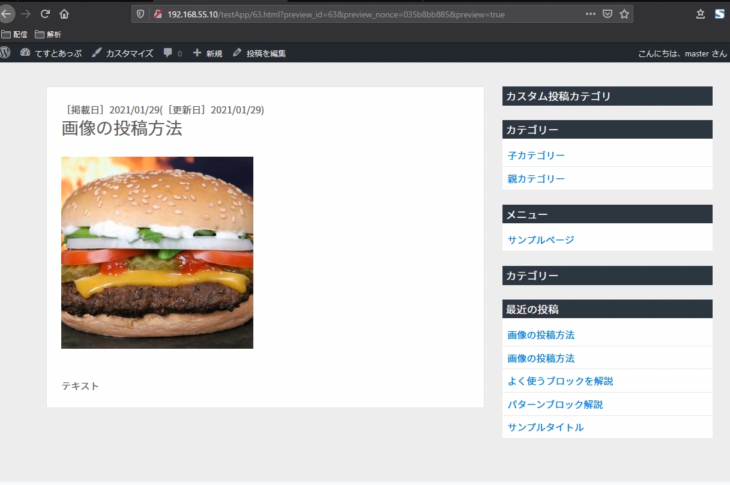The image size is (730, 485).
Task: Open the こんにちは、master さん account menu
Action: pyautogui.click(x=682, y=54)
